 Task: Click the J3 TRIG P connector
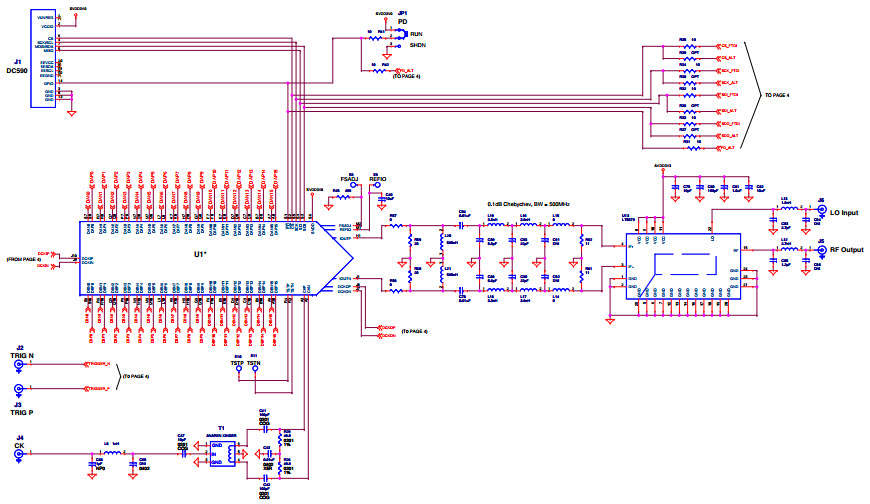(18, 387)
